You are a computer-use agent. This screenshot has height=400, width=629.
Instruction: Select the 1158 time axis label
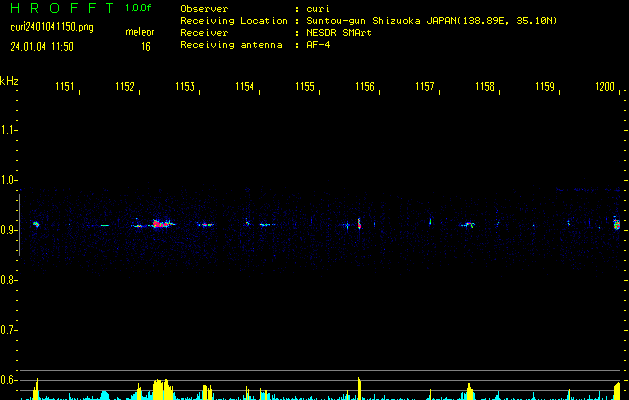(x=485, y=87)
